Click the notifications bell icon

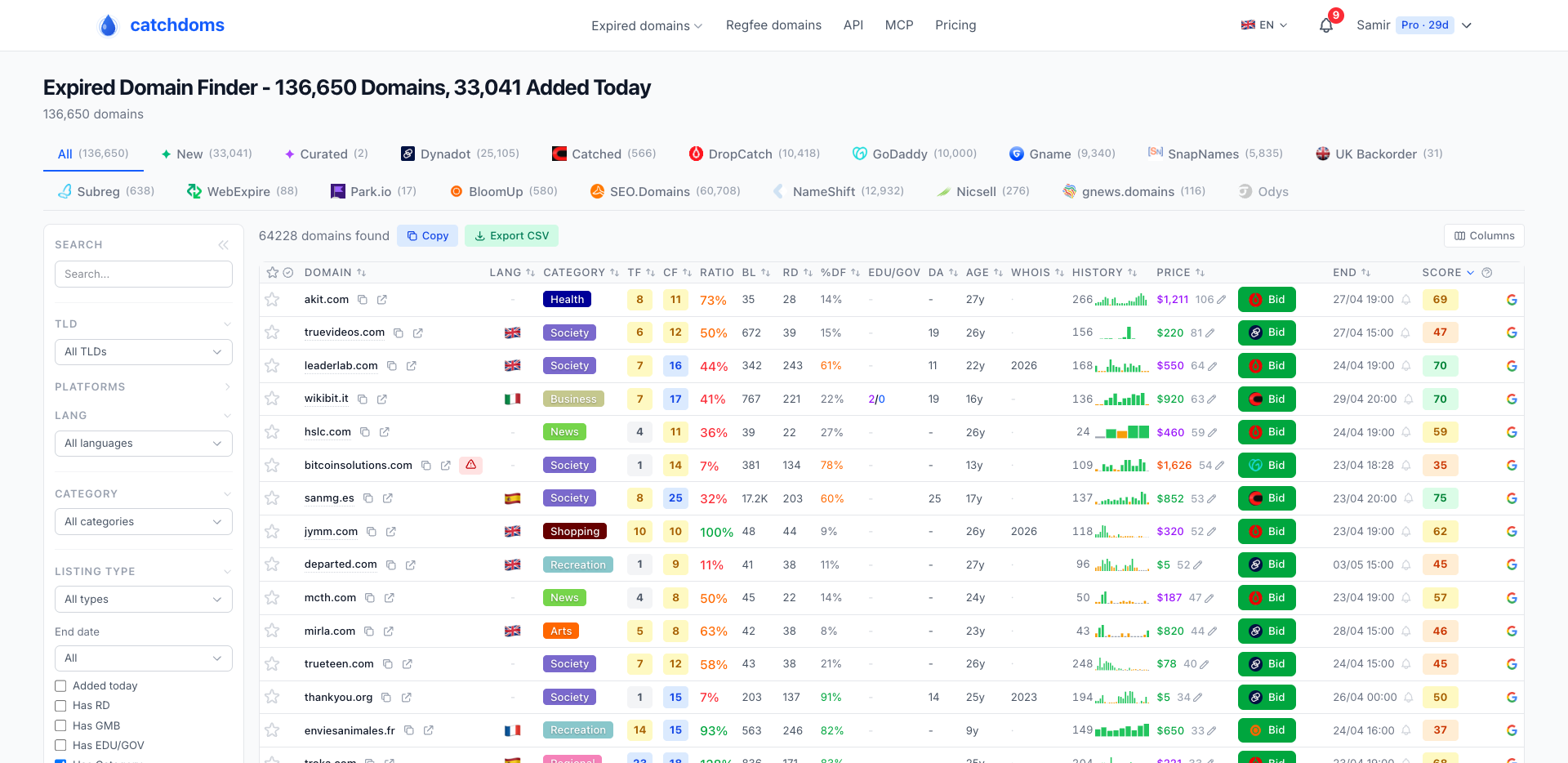coord(1326,25)
